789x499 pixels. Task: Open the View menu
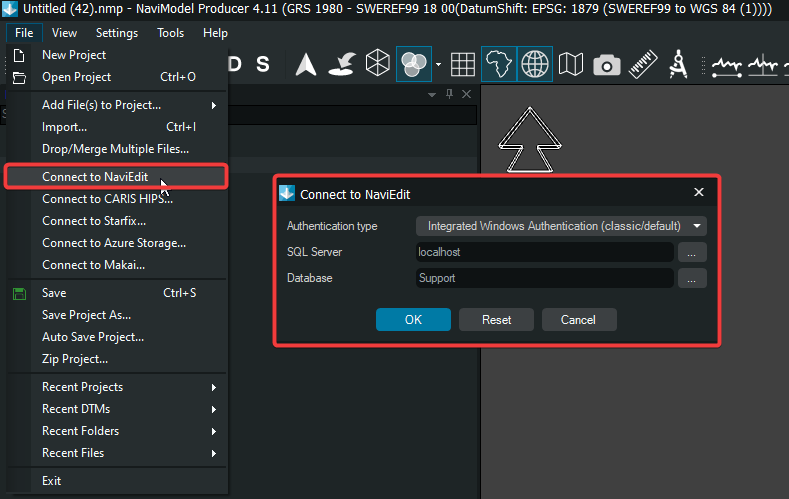tap(64, 33)
